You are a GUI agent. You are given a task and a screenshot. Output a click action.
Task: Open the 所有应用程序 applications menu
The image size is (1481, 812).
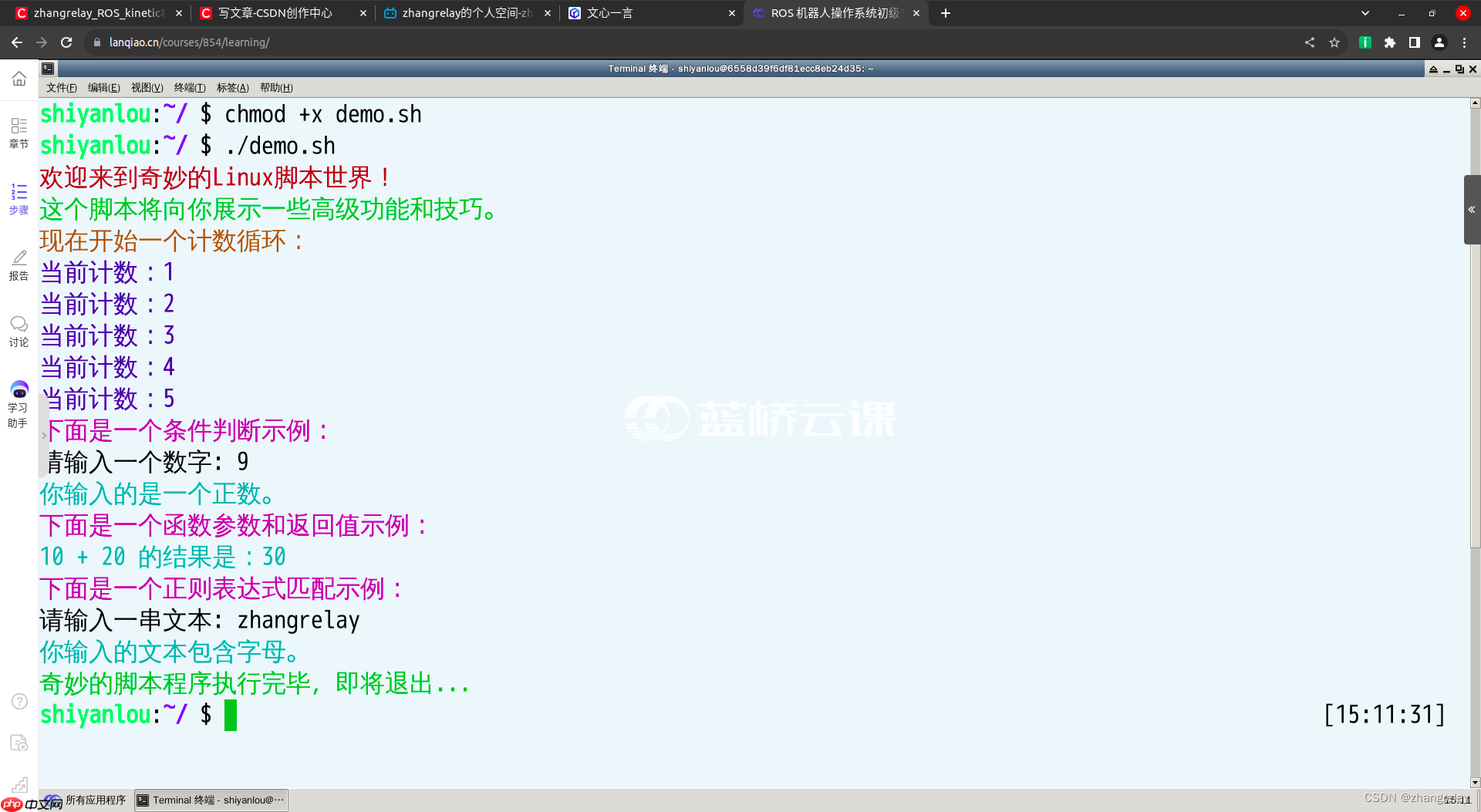click(x=86, y=800)
